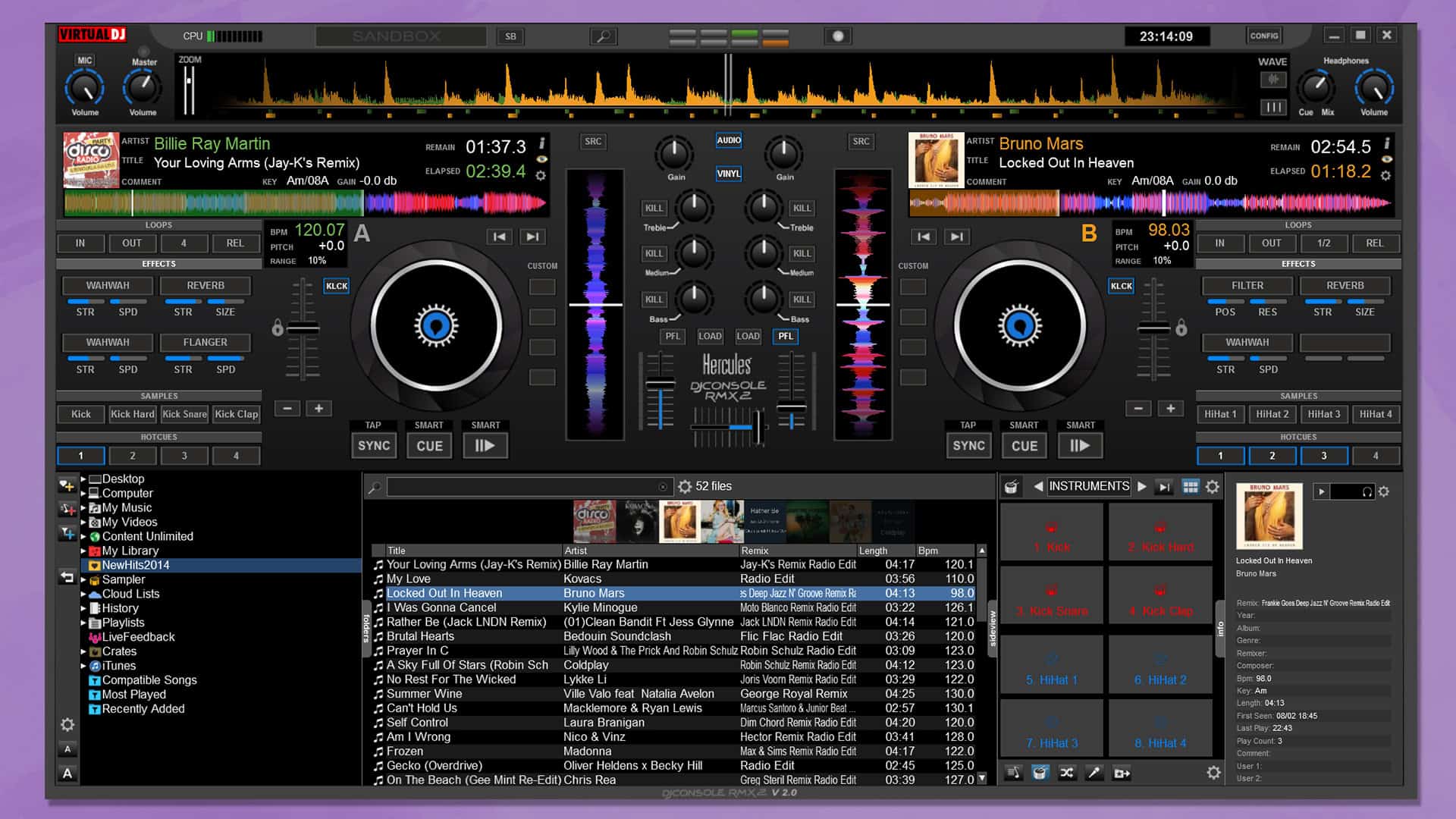
Task: Open the folders sideview tab
Action: [x=368, y=626]
